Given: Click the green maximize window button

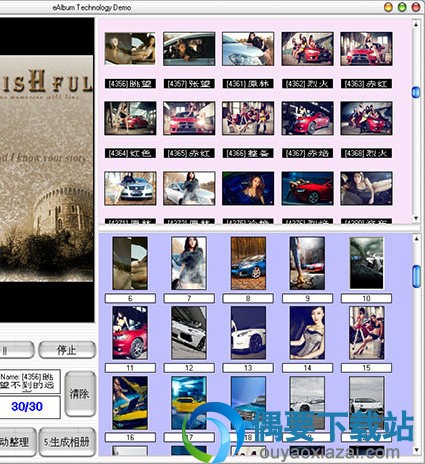Looking at the screenshot, I should [402, 7].
